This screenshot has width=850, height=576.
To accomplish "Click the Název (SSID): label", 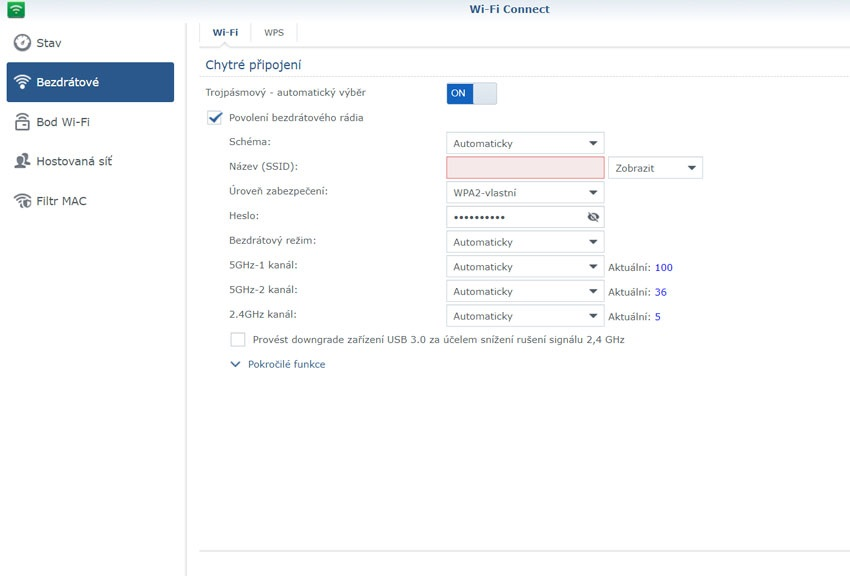I will pos(263,166).
